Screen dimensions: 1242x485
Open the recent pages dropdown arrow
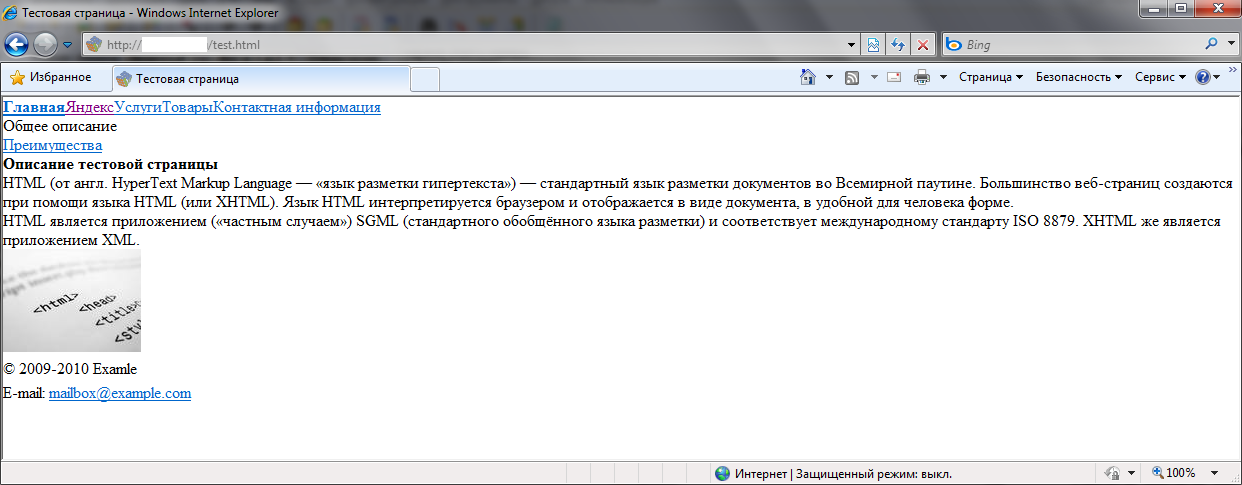pyautogui.click(x=67, y=45)
